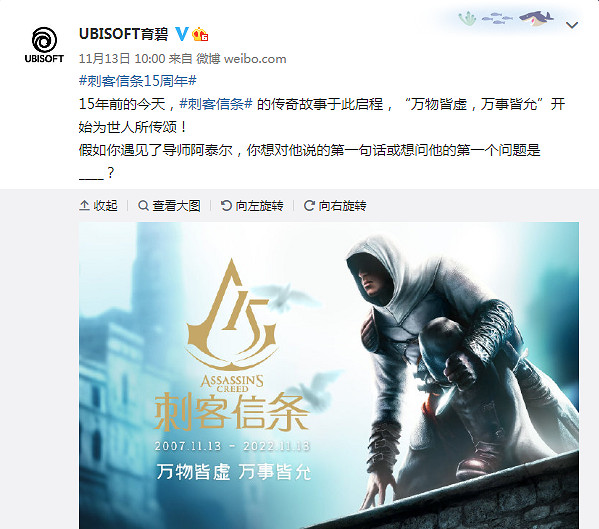Open the inline #刺客信条# topic link

pos(216,104)
